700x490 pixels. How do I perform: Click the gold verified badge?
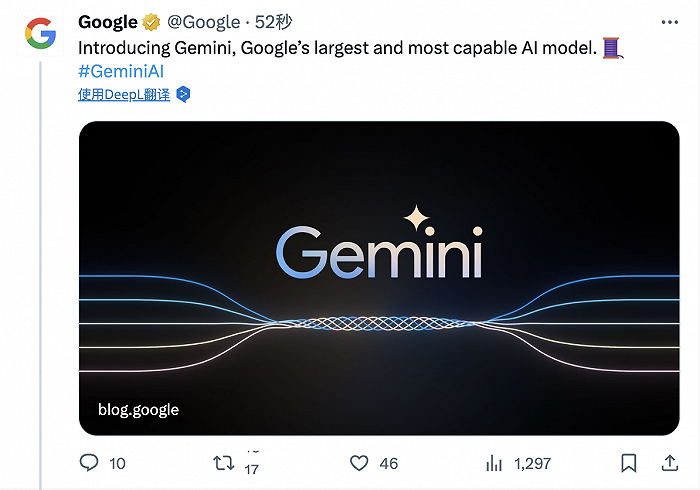151,22
